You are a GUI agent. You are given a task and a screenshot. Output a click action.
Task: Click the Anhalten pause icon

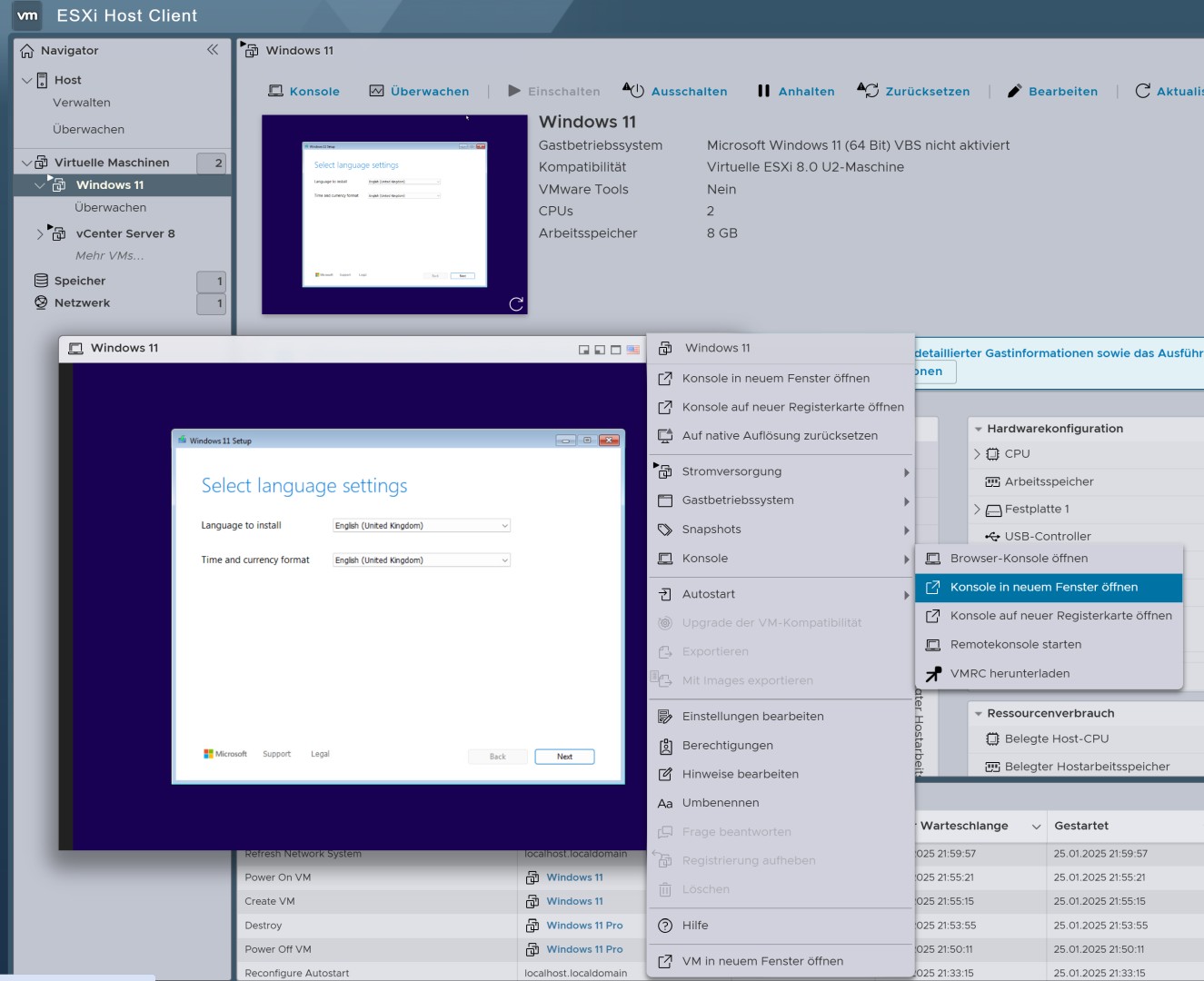coord(763,91)
